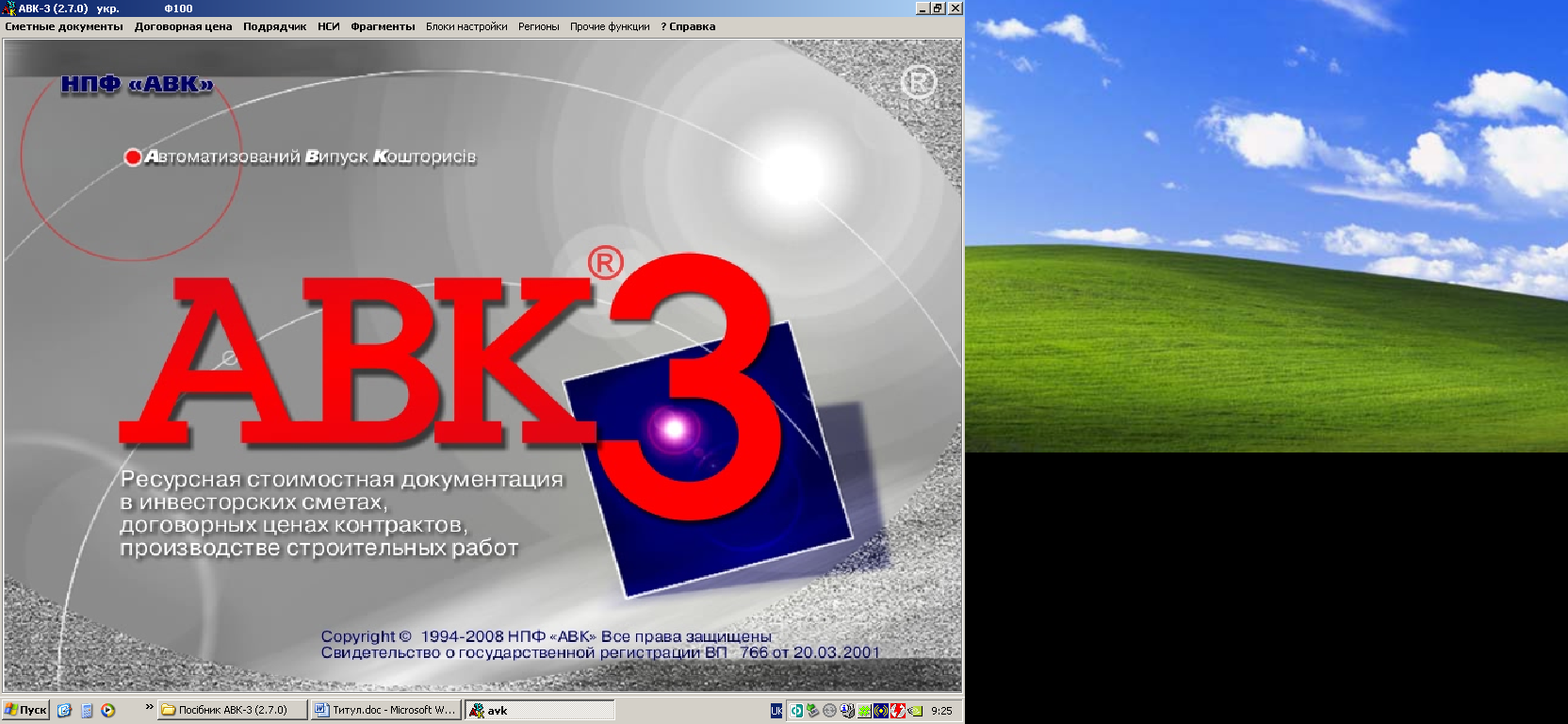Switch to Посібник АВК-3 (2.7.0) taskbar window
Viewport: 1568px width, 724px height.
coord(233,710)
